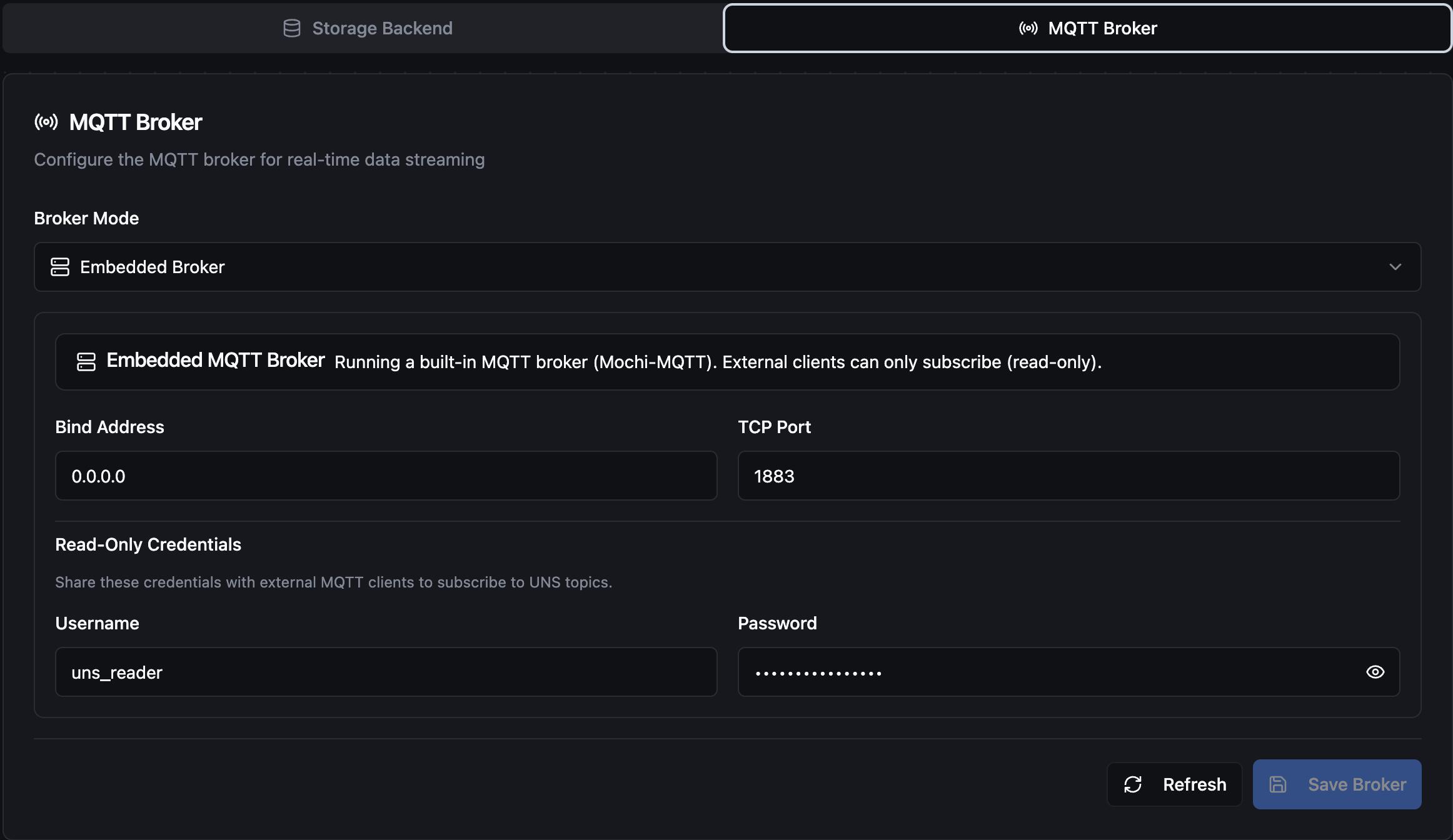Click the floppy disk icon on Save Broker
Image resolution: width=1453 pixels, height=840 pixels.
1278,784
